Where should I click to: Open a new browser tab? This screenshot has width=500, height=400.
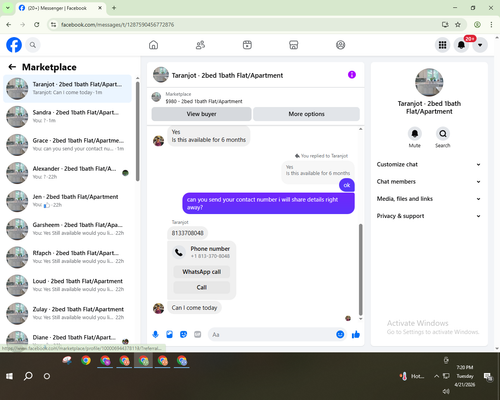(x=114, y=8)
